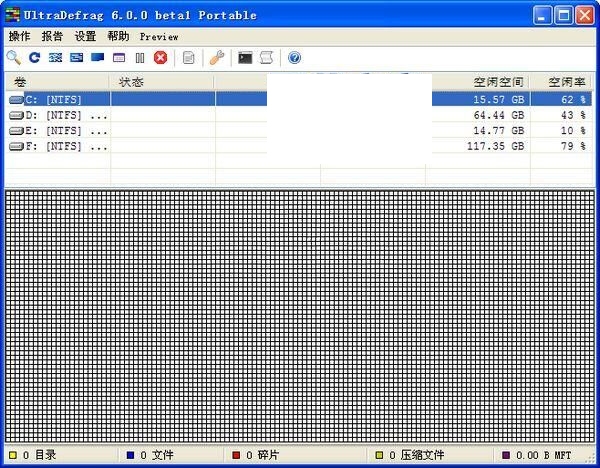Screen dimensions: 600x468
Task: Sort by the 空闲率 column header
Action: point(561,82)
